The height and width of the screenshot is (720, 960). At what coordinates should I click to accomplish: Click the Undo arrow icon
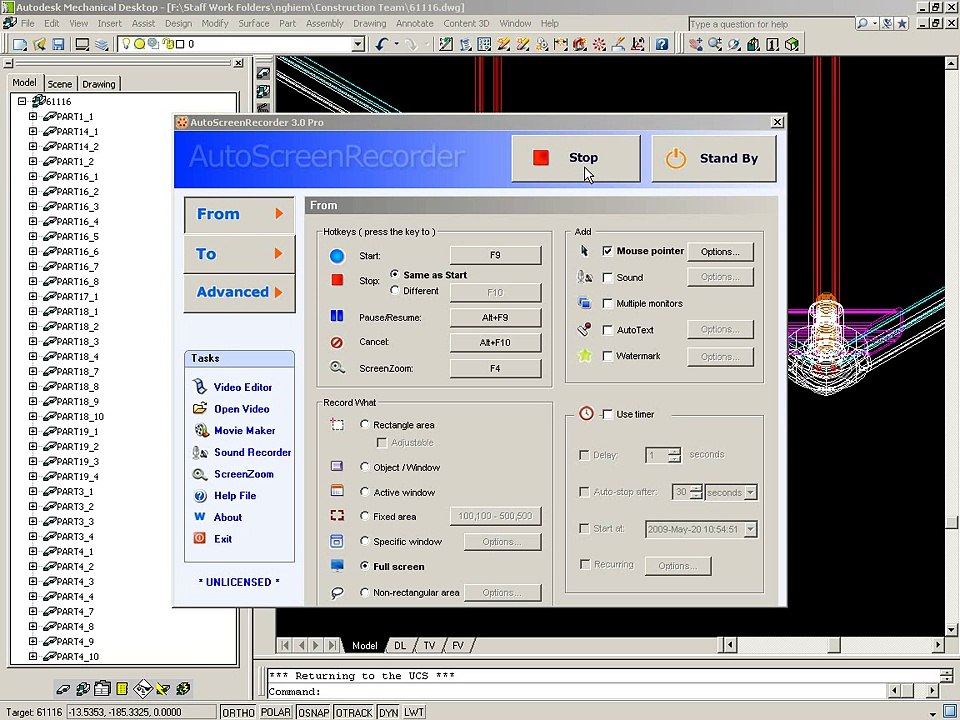pyautogui.click(x=381, y=44)
